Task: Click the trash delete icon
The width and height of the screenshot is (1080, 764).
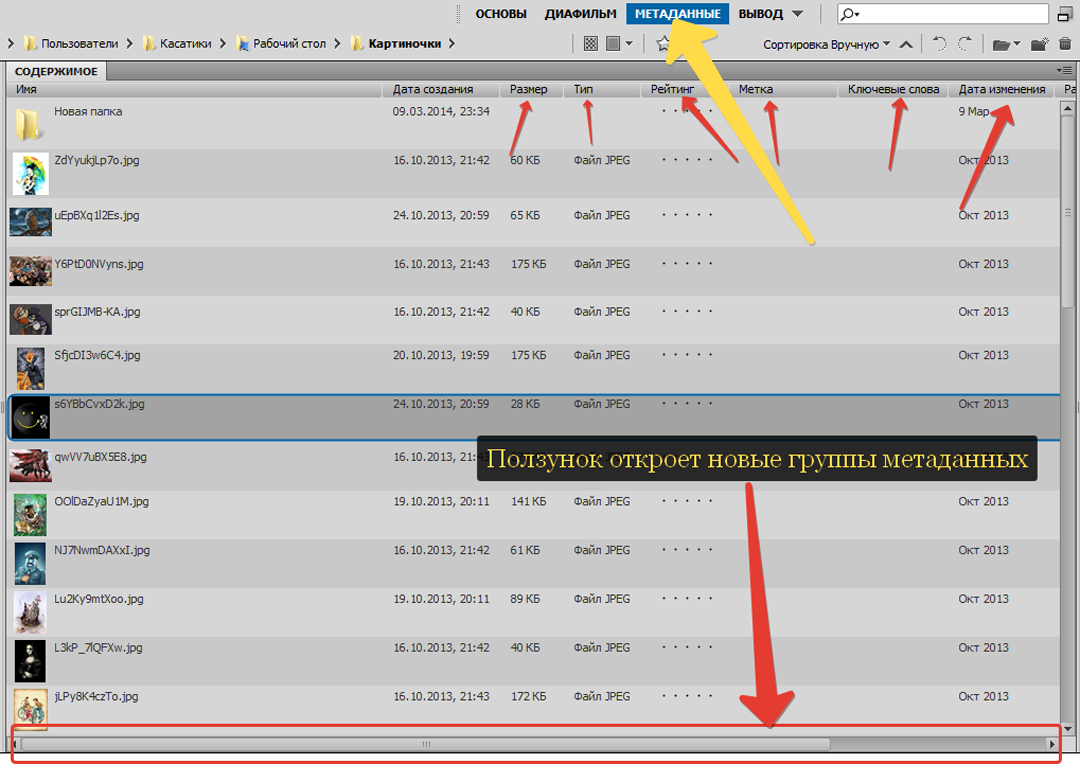Action: (x=1065, y=44)
